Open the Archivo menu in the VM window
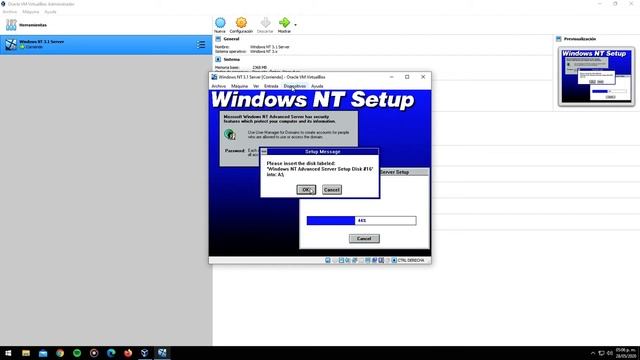The width and height of the screenshot is (640, 360). tap(218, 86)
